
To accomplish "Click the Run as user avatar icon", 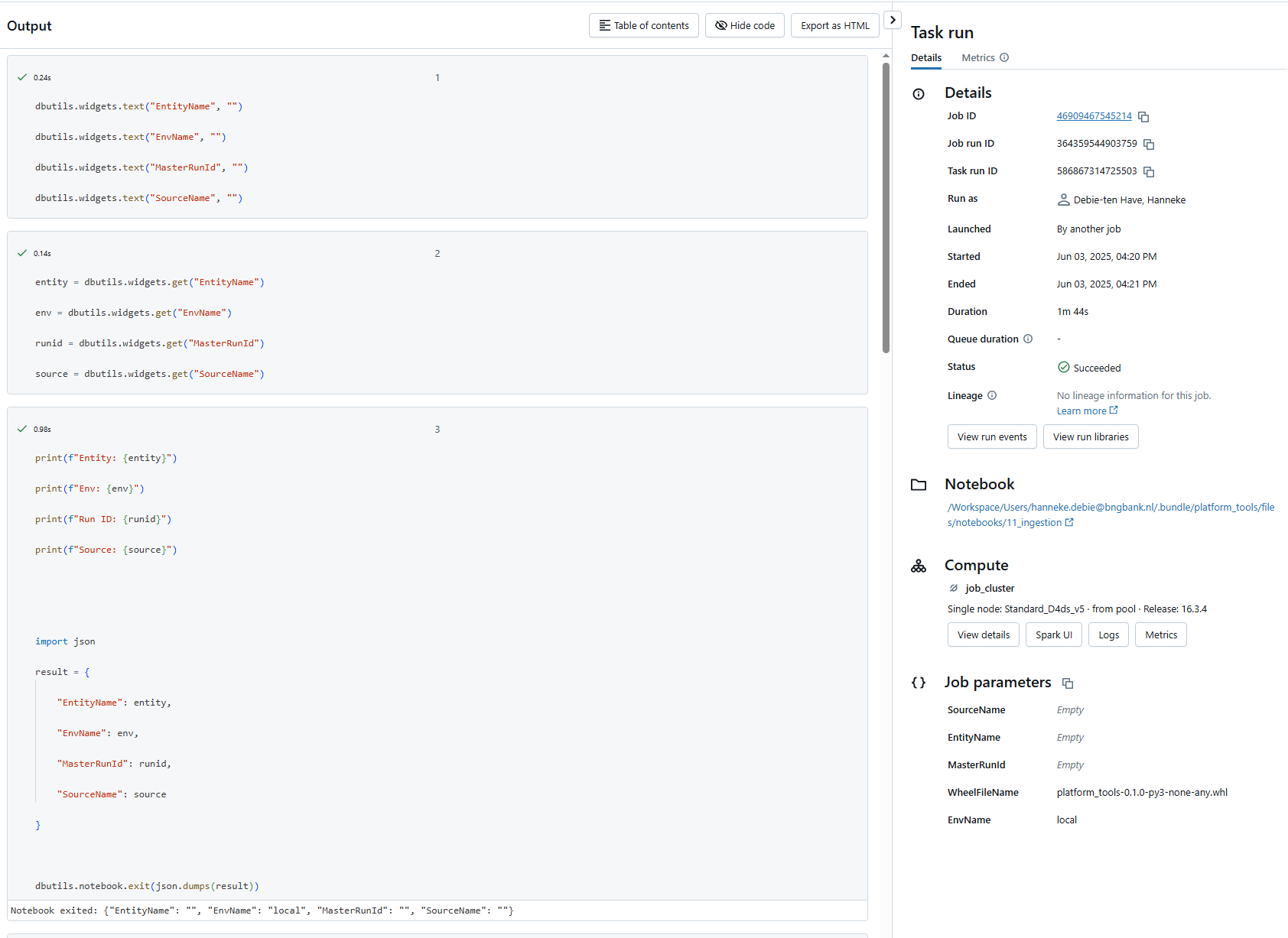I will pos(1063,200).
